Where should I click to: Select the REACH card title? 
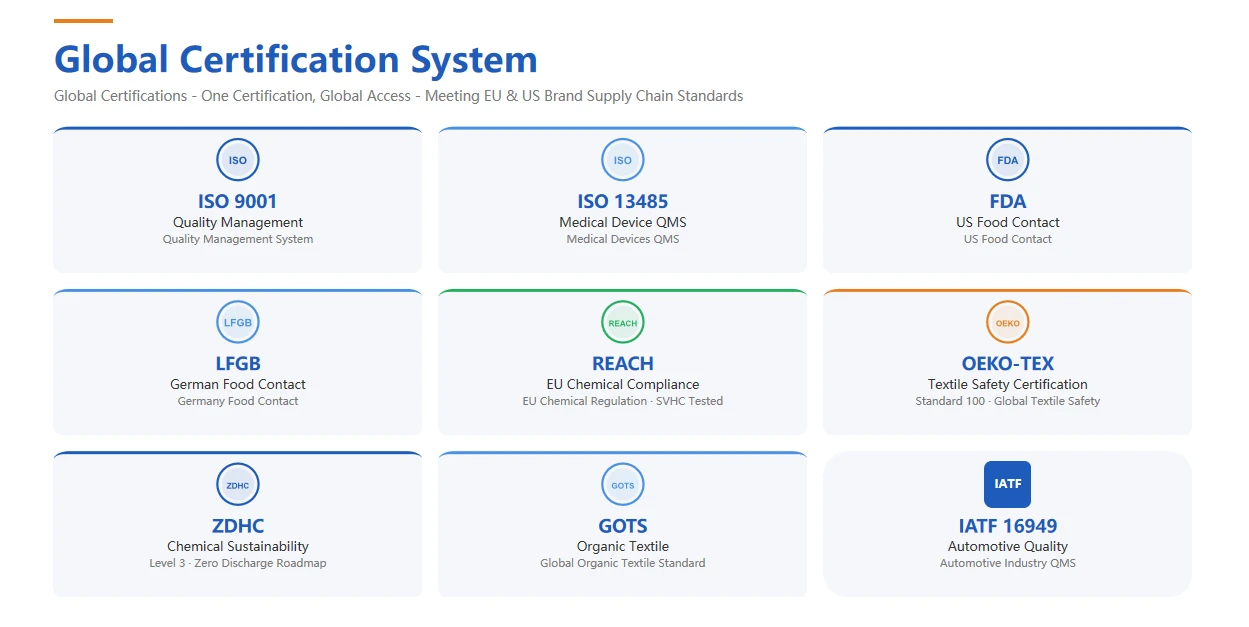pyautogui.click(x=623, y=363)
